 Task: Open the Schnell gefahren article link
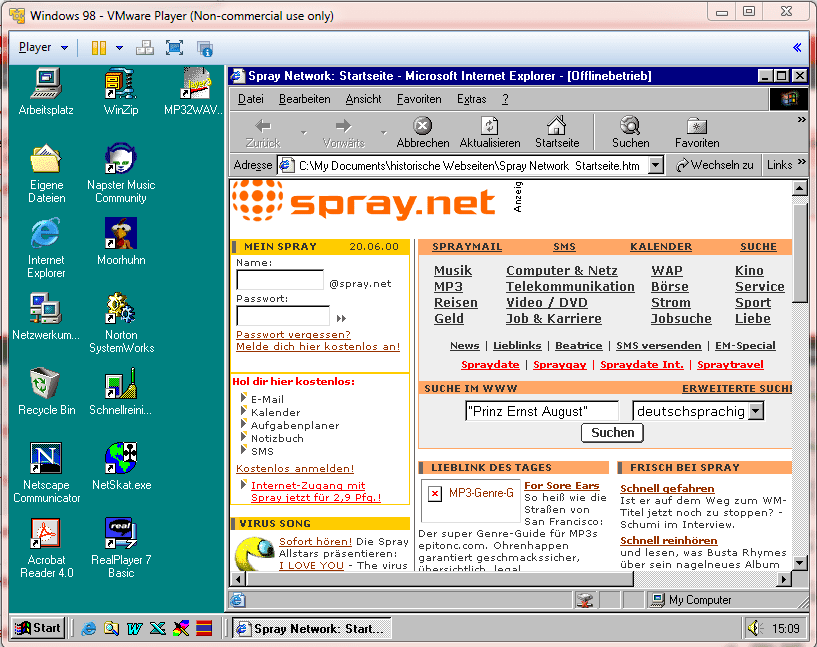pyautogui.click(x=667, y=489)
